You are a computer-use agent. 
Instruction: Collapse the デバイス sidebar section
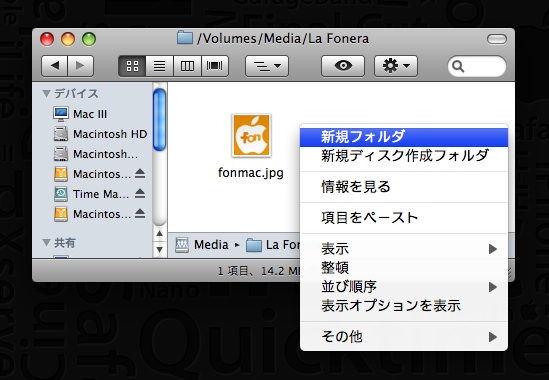pyautogui.click(x=46, y=93)
